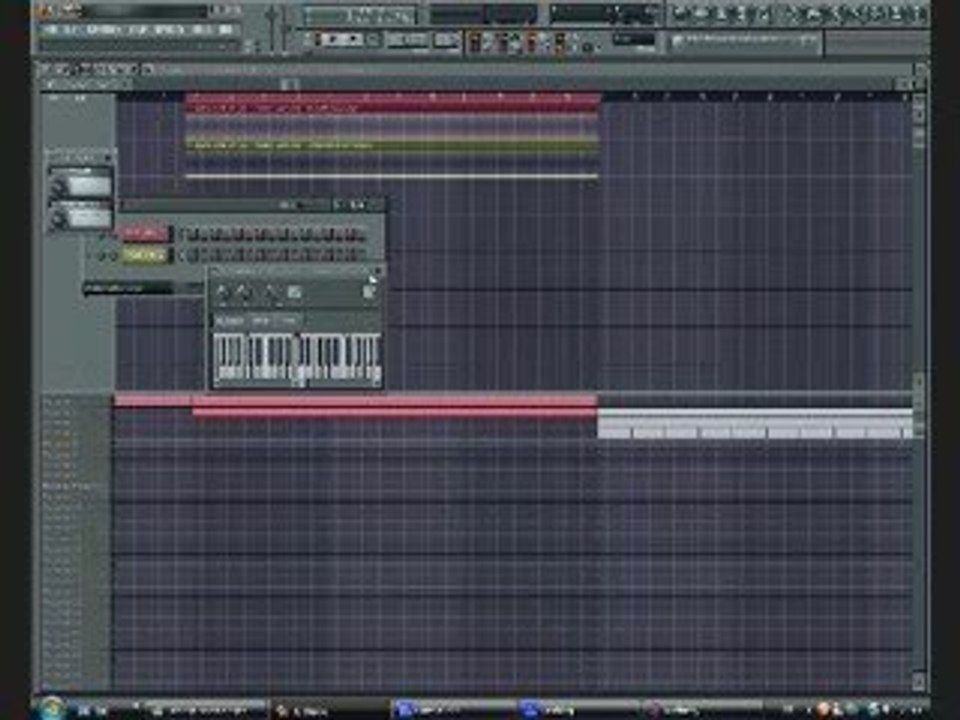Open the Windows Start menu orb
The height and width of the screenshot is (720, 960).
pos(51,708)
